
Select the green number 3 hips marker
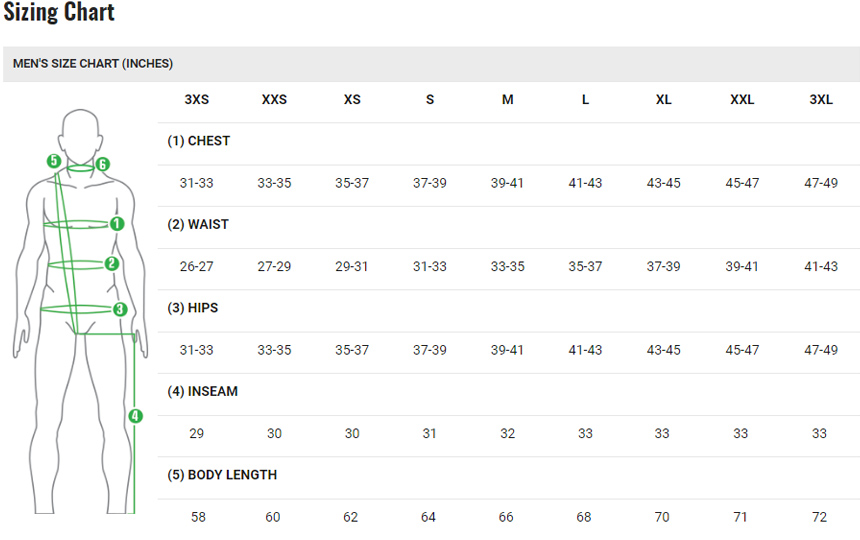coord(120,309)
